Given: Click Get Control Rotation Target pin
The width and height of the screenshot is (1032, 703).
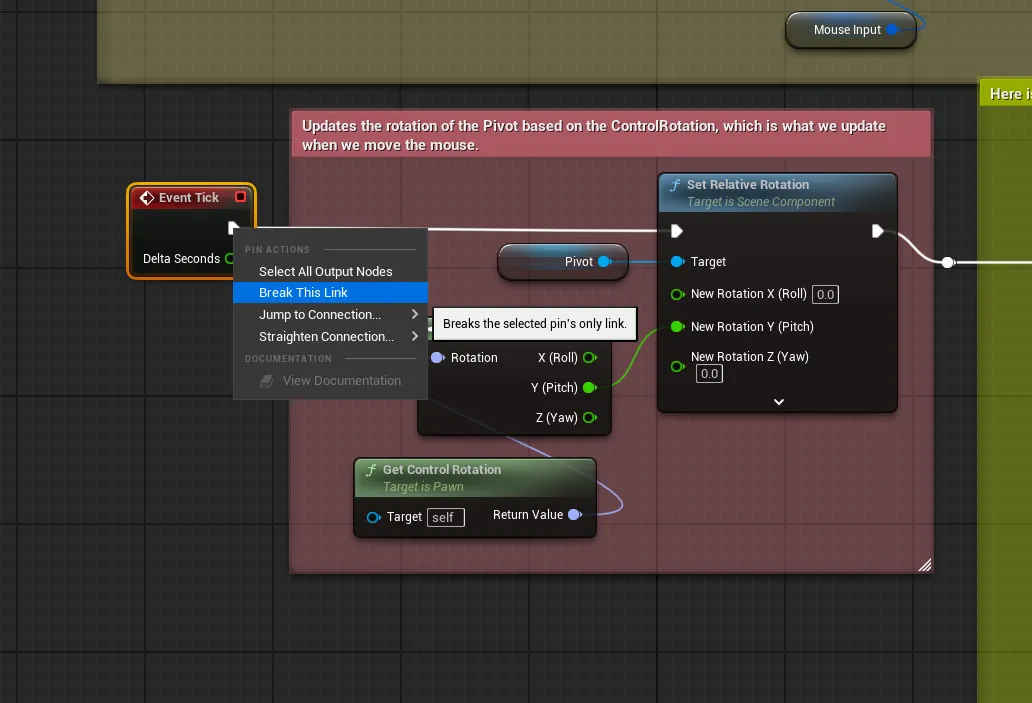Looking at the screenshot, I should click(373, 517).
